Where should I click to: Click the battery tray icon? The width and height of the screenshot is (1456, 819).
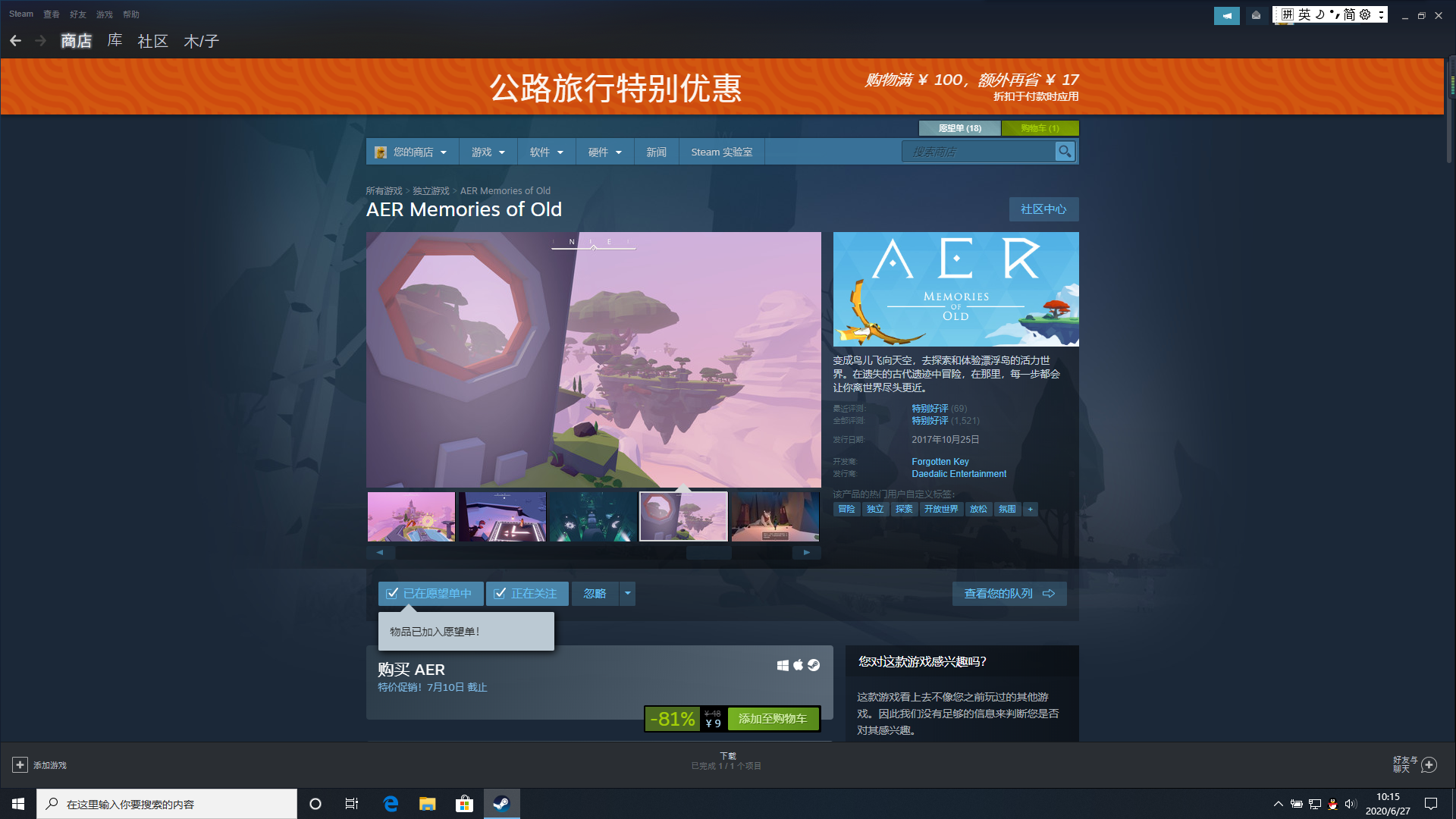tap(1297, 804)
